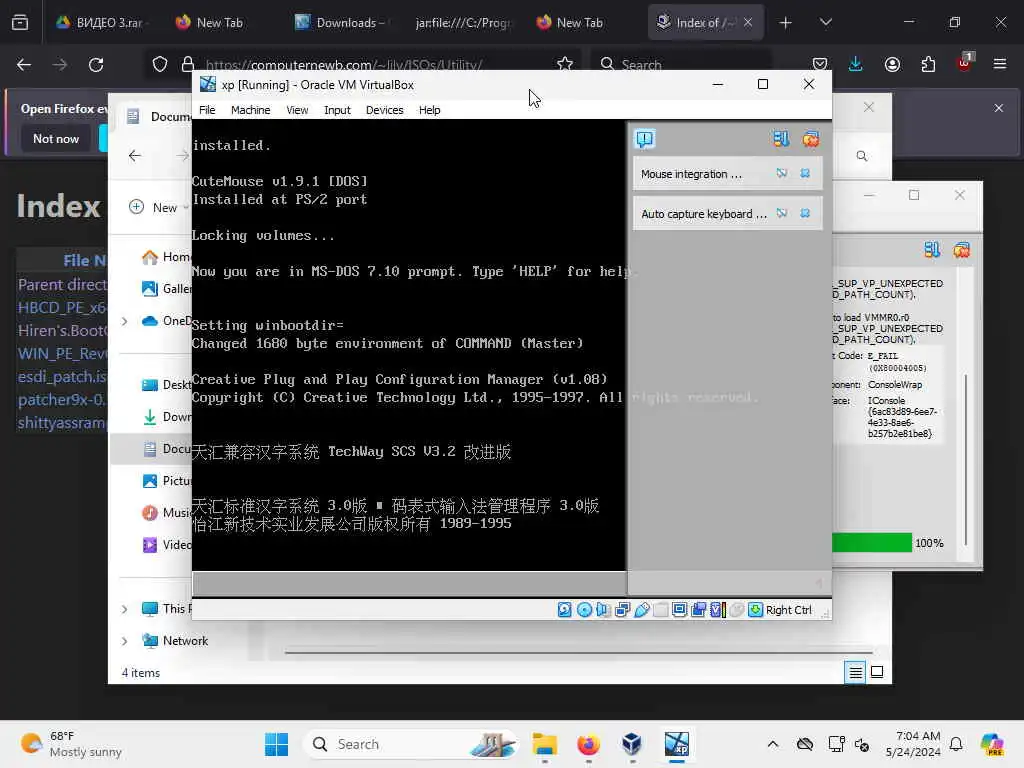Open the Help menu in VirtualBox VM window

(429, 110)
